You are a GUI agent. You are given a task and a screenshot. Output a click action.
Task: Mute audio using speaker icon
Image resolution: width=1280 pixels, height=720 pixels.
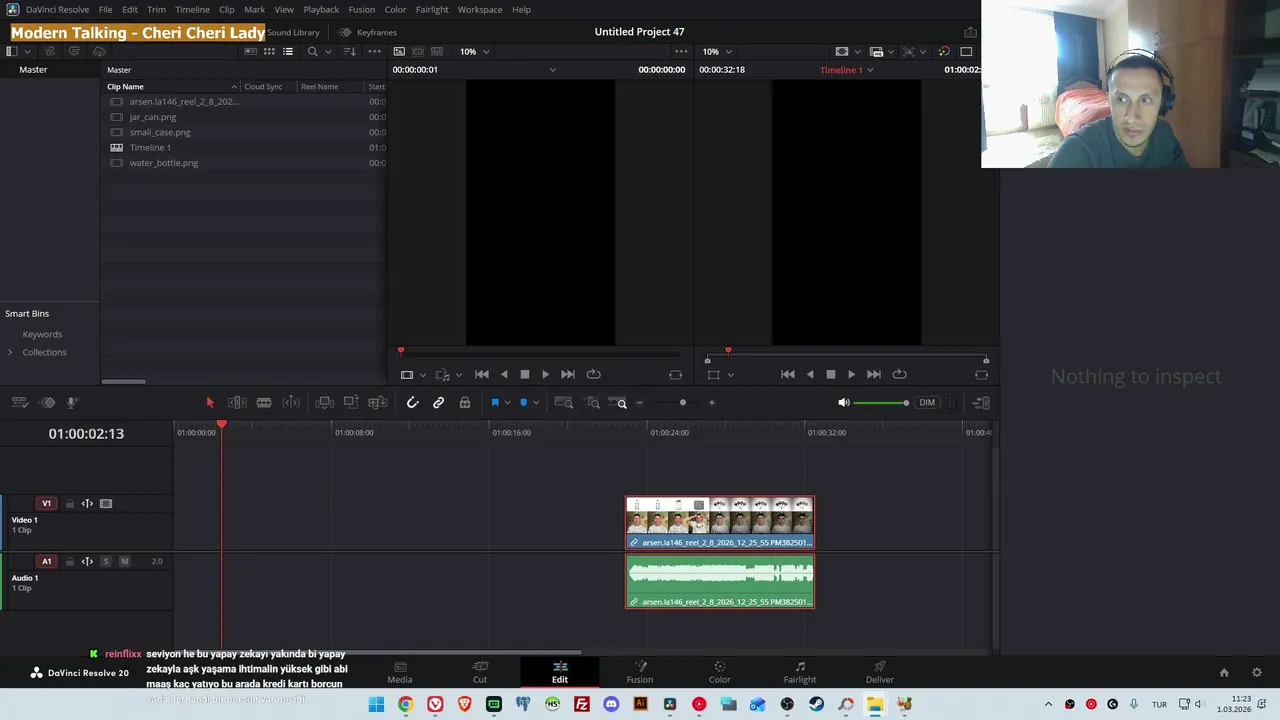click(x=844, y=403)
